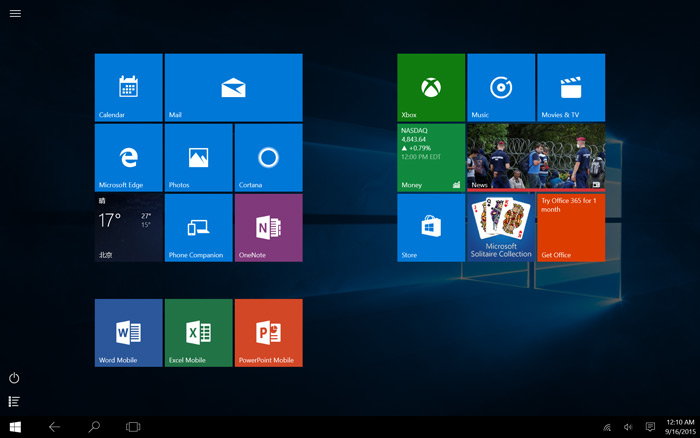The height and width of the screenshot is (438, 700).
Task: Open the Store tile
Action: [431, 227]
